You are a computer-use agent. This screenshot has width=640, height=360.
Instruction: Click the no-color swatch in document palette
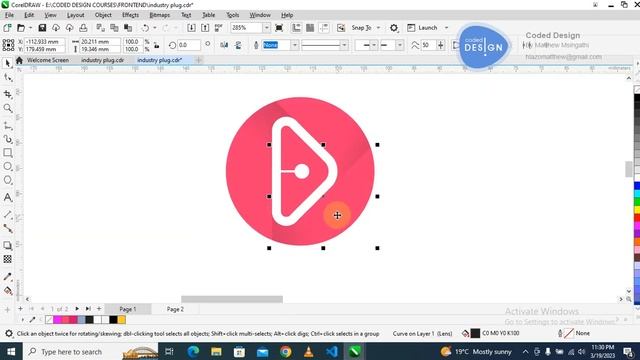49,320
